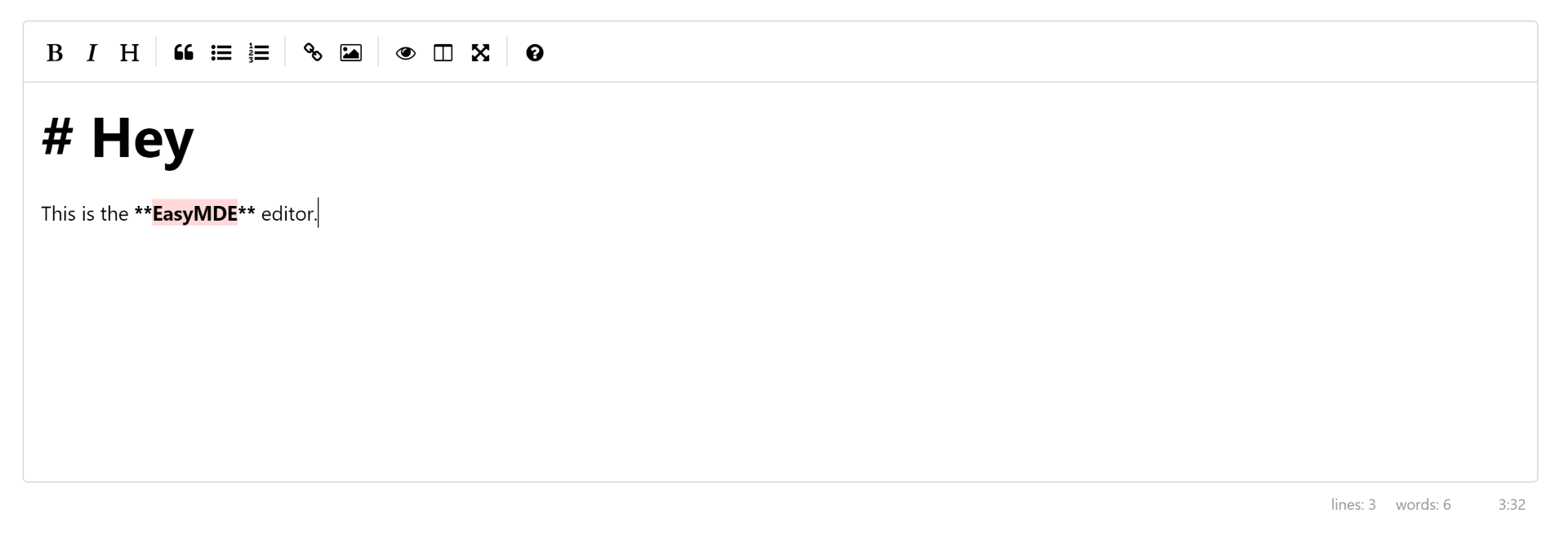
Task: Toggle fullscreen mode
Action: (480, 53)
